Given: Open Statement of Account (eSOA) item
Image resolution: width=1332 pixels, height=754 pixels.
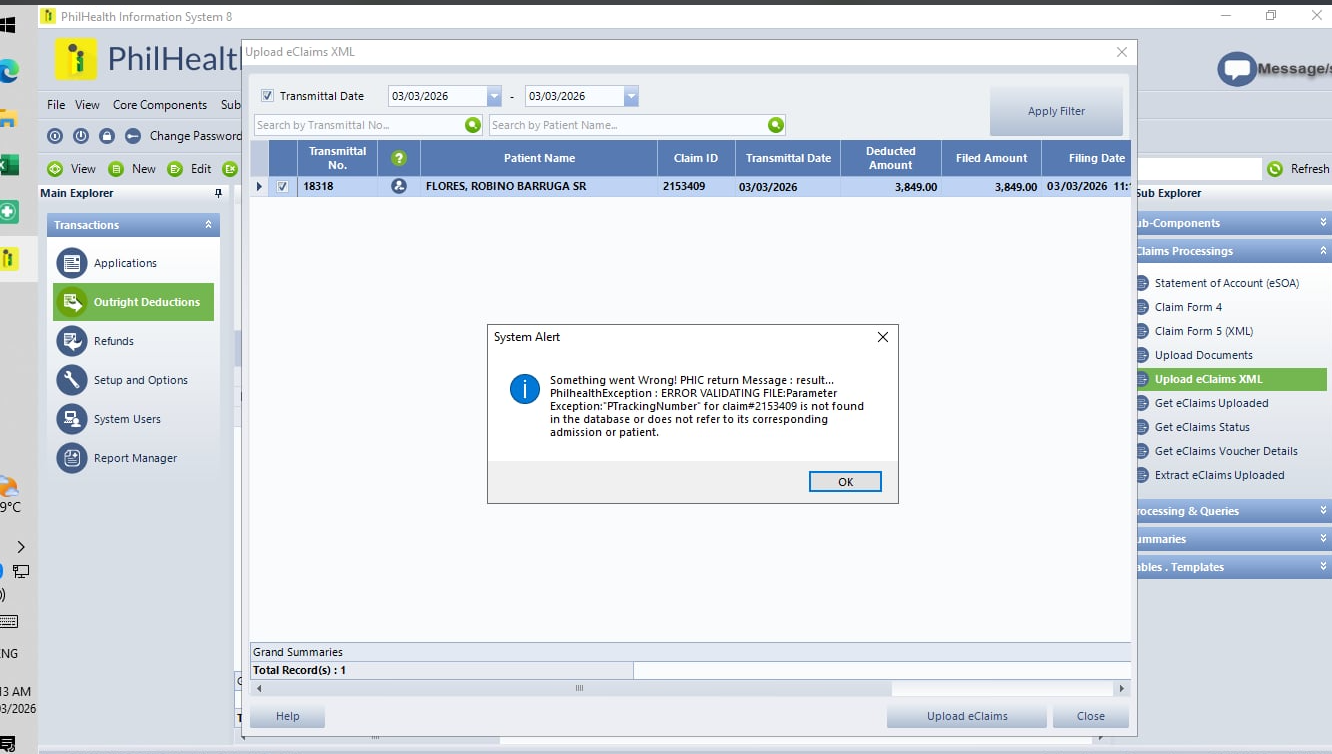Looking at the screenshot, I should click(x=1226, y=283).
